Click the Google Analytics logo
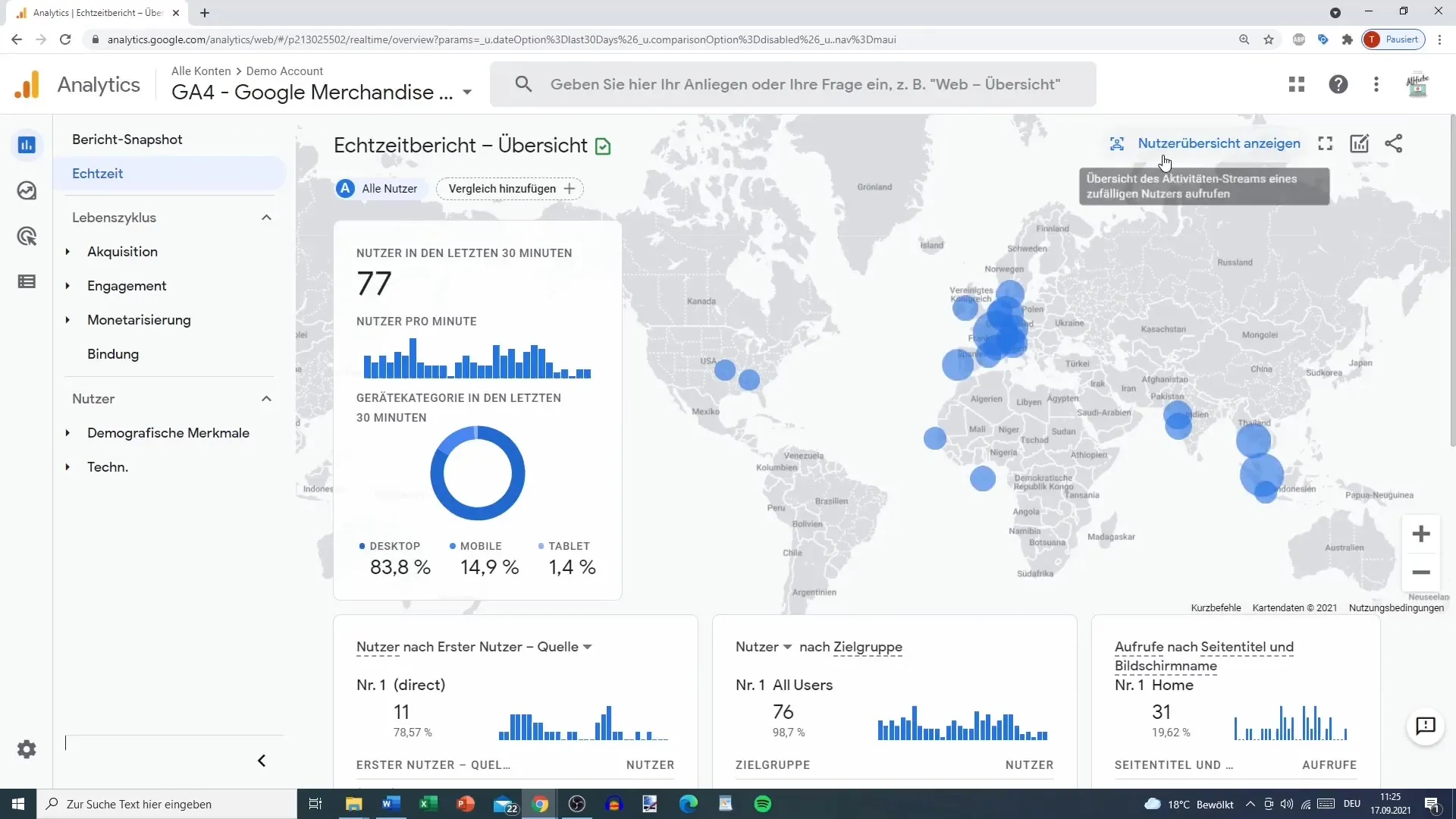 coord(27,84)
